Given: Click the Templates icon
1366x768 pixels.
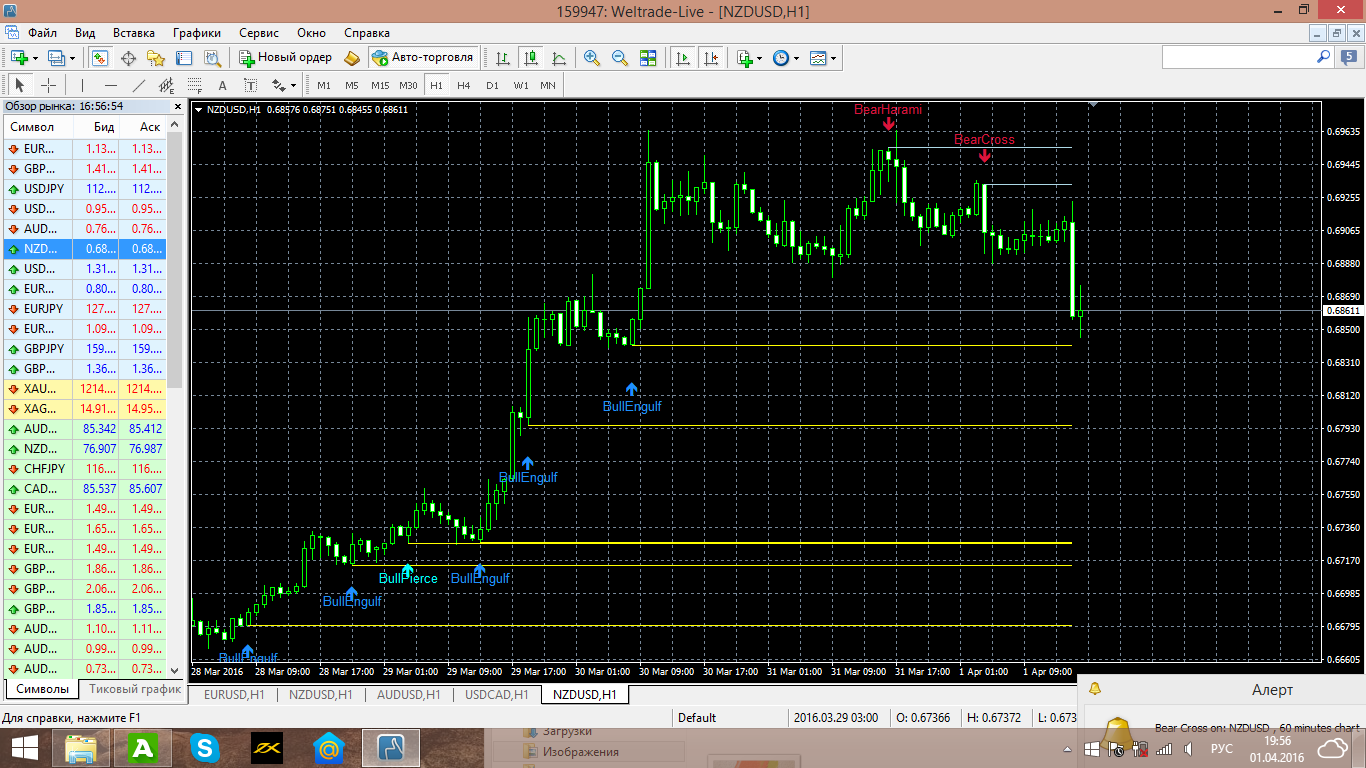Looking at the screenshot, I should (818, 58).
